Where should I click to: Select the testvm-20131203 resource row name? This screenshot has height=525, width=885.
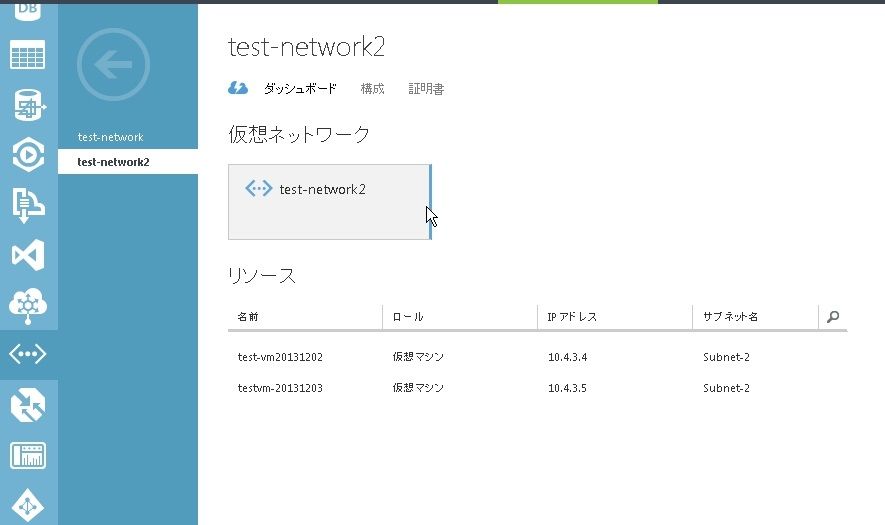[280, 388]
